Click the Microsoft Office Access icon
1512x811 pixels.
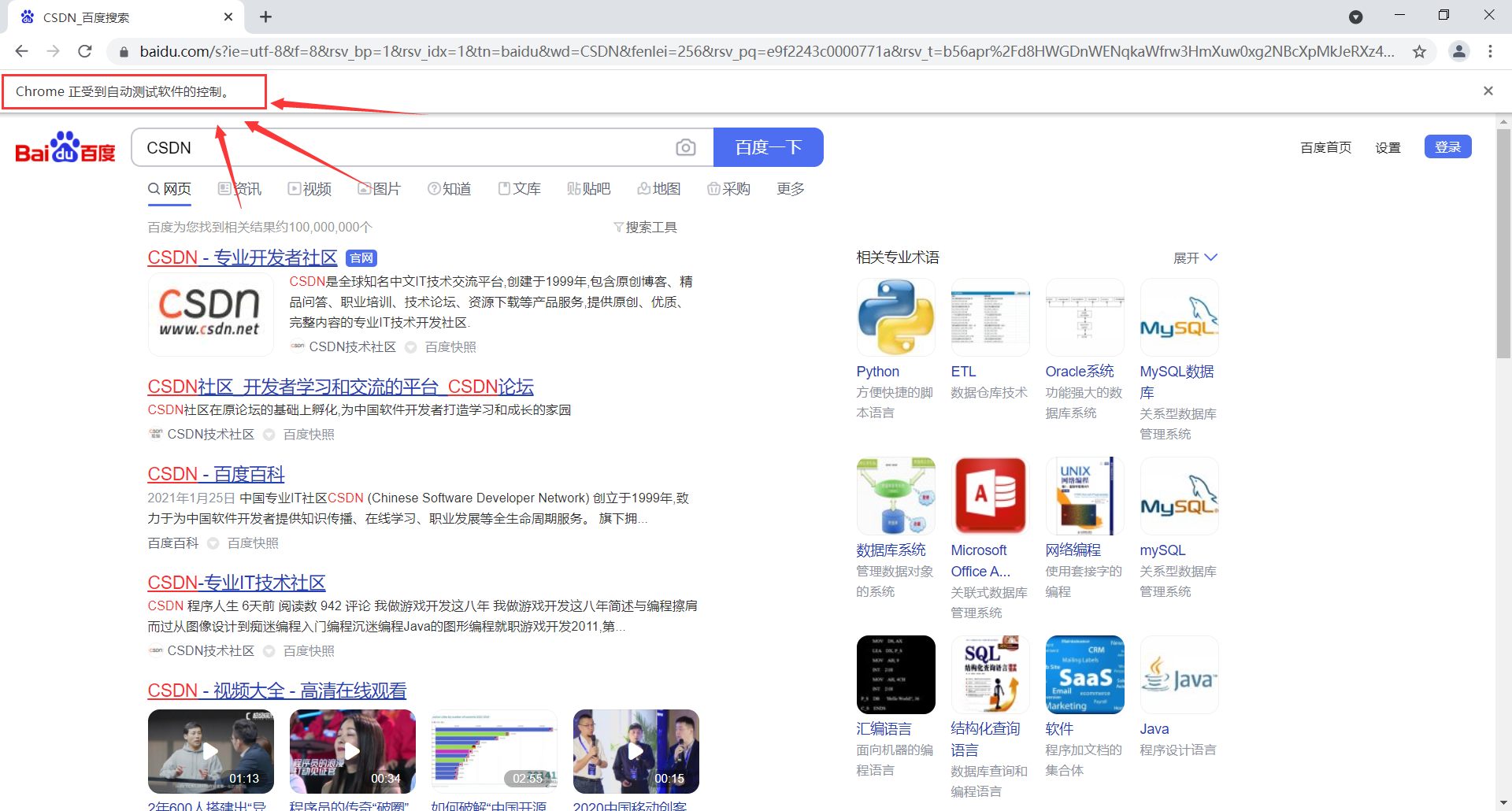pos(990,496)
